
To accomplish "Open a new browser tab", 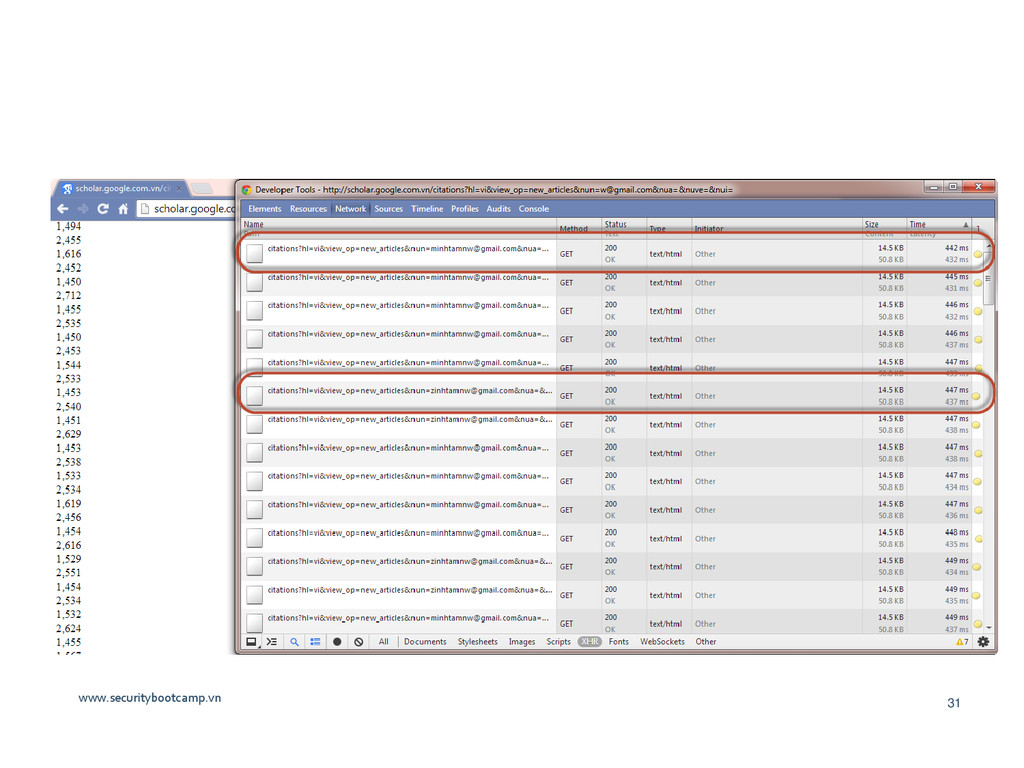I will pyautogui.click(x=203, y=189).
